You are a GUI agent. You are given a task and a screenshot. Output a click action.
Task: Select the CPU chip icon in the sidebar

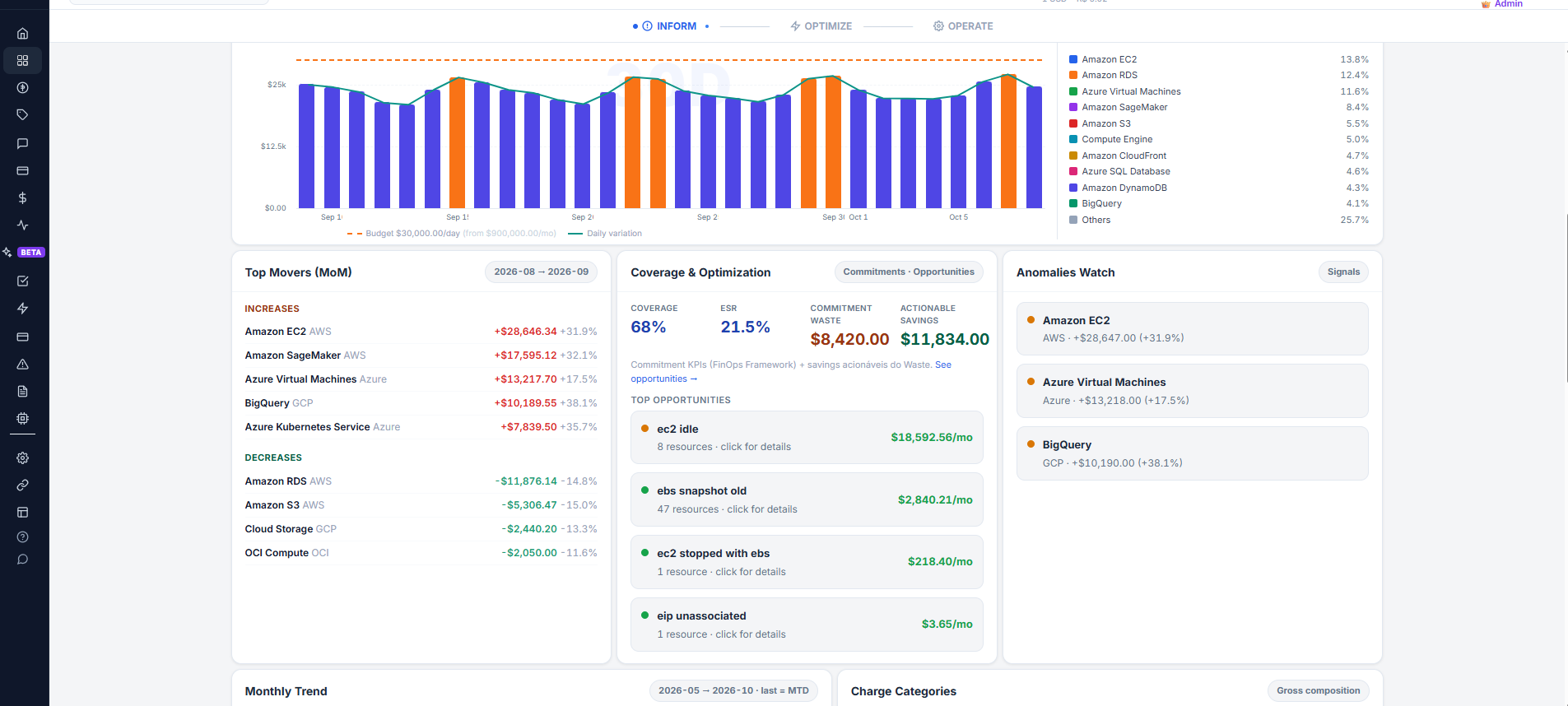pyautogui.click(x=22, y=419)
